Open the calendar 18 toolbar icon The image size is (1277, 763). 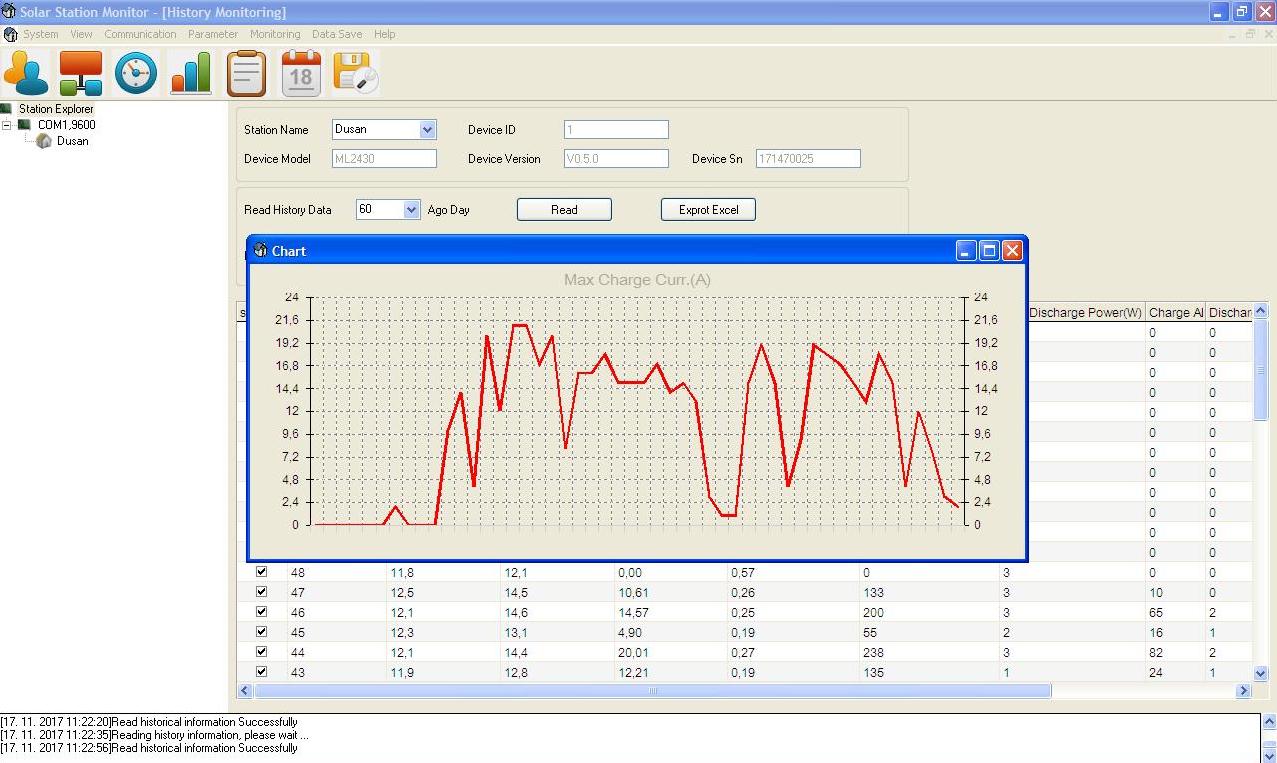(x=301, y=74)
